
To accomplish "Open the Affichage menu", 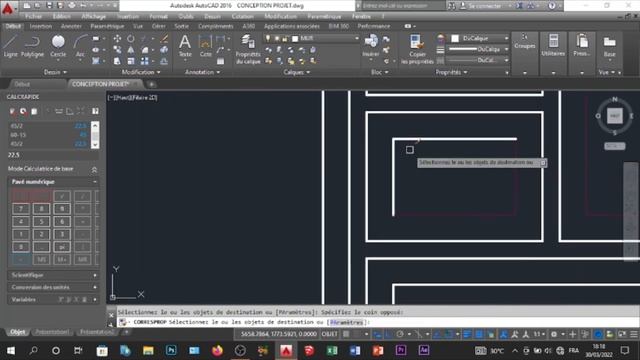I will click(93, 16).
